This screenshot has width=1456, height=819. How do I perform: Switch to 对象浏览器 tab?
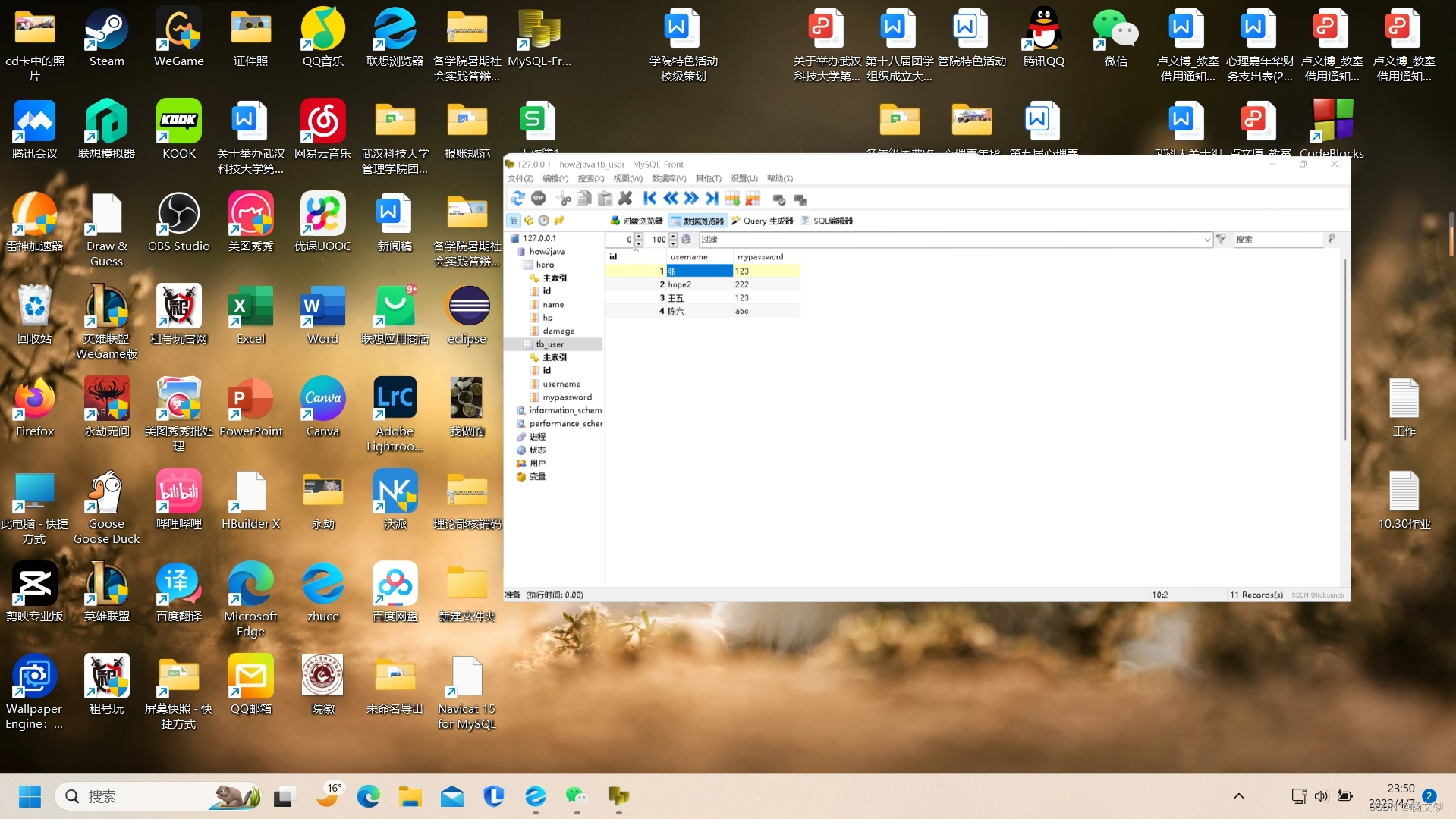637,221
